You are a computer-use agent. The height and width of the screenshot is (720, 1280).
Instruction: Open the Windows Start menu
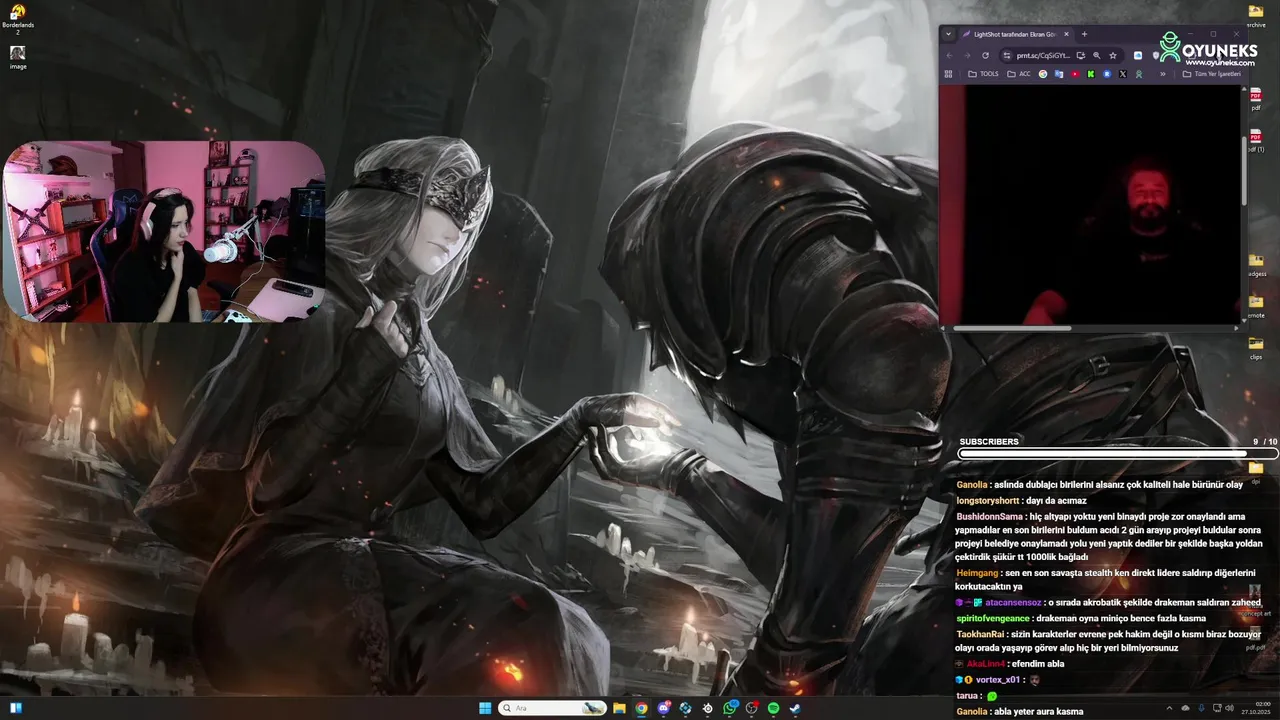485,708
